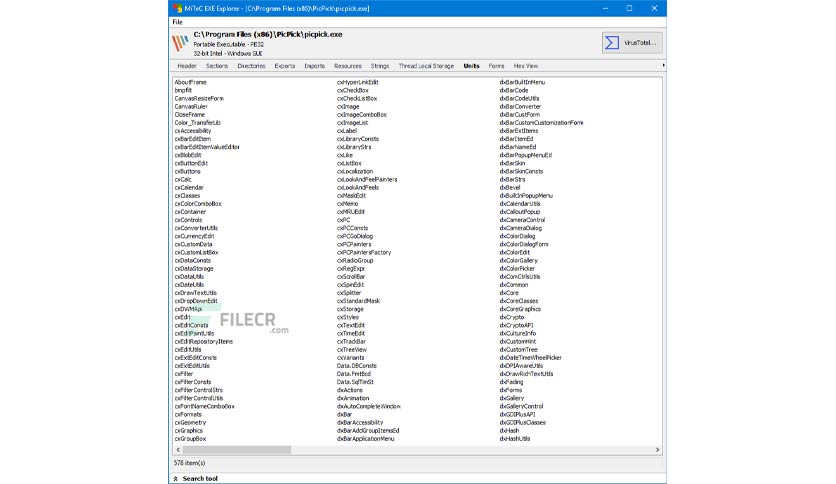Select the CloseFrame unit
This screenshot has height=484, width=836.
pyautogui.click(x=190, y=115)
